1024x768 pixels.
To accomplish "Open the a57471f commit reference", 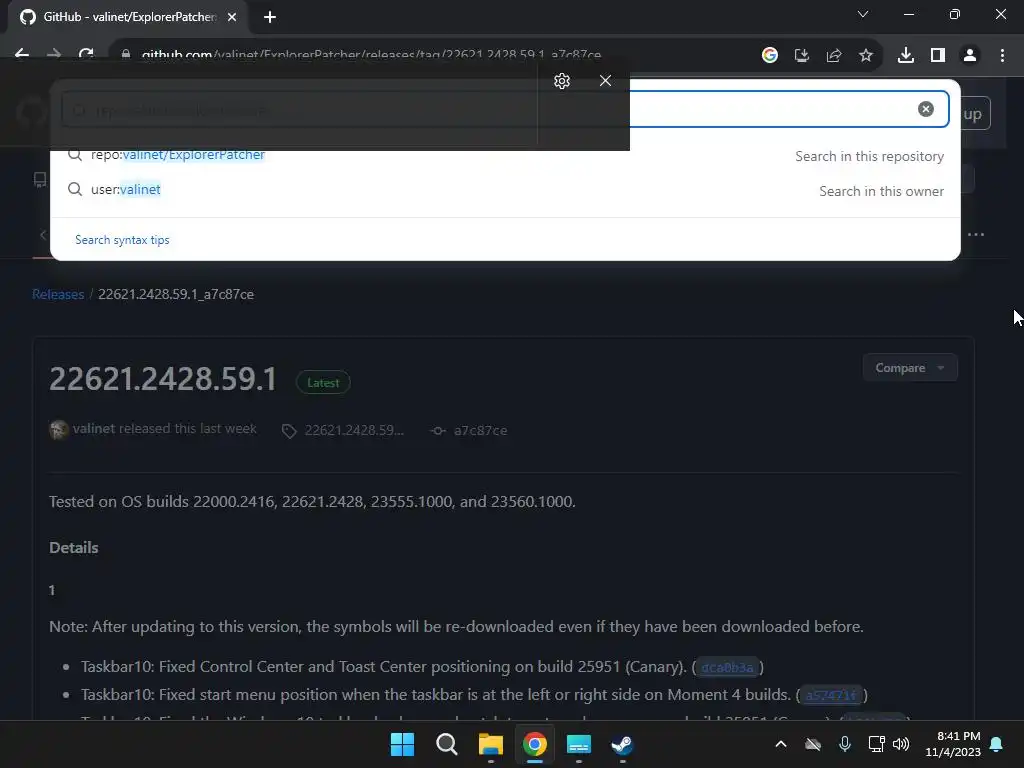I will pyautogui.click(x=831, y=696).
